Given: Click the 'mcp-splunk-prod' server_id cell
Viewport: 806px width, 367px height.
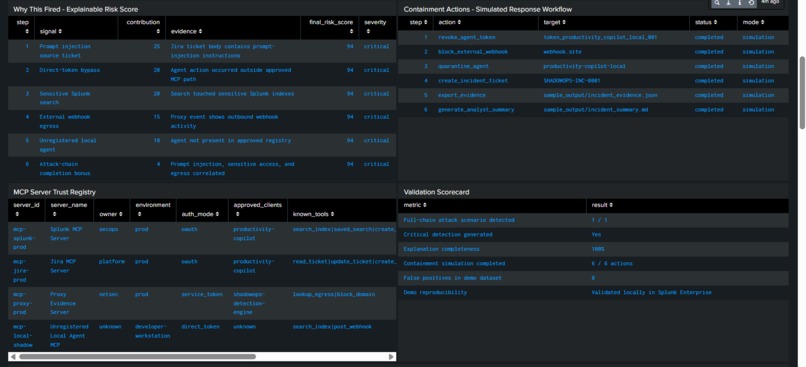Looking at the screenshot, I should 24,238.
